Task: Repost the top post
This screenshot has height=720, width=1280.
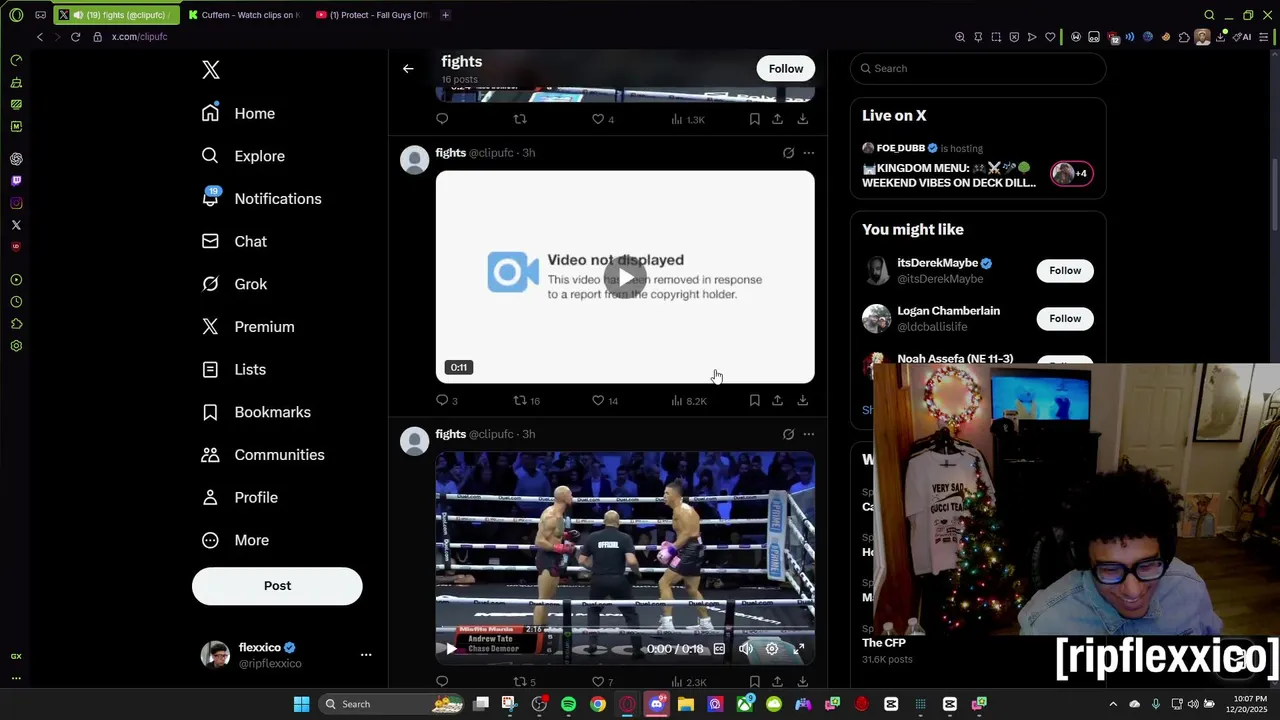Action: [520, 119]
